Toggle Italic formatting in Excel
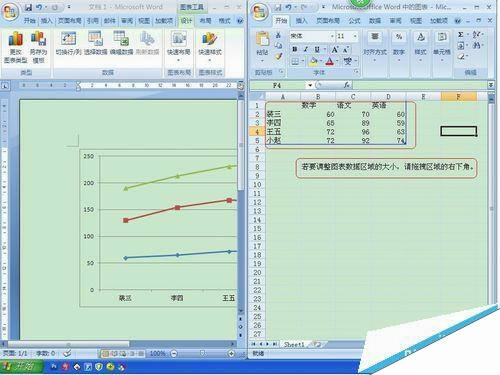The height and width of the screenshot is (375, 500). coord(306,49)
